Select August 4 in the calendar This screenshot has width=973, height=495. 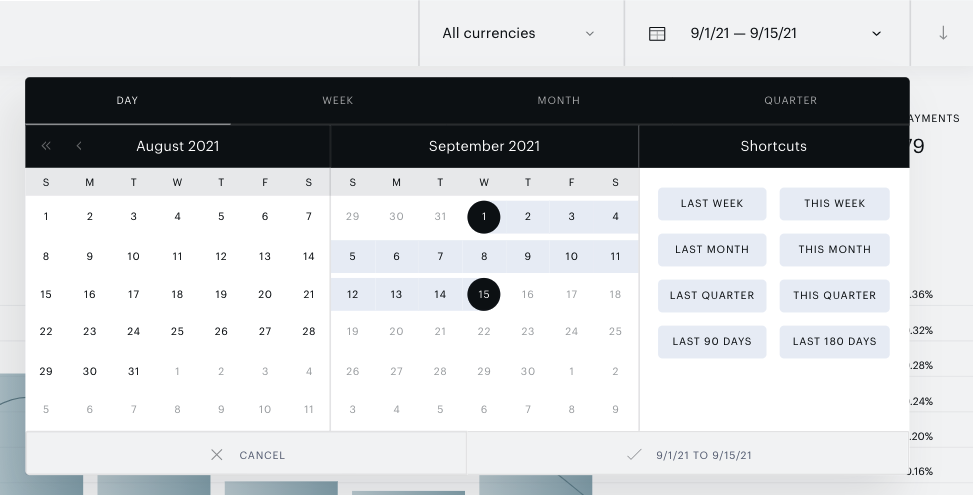(177, 216)
